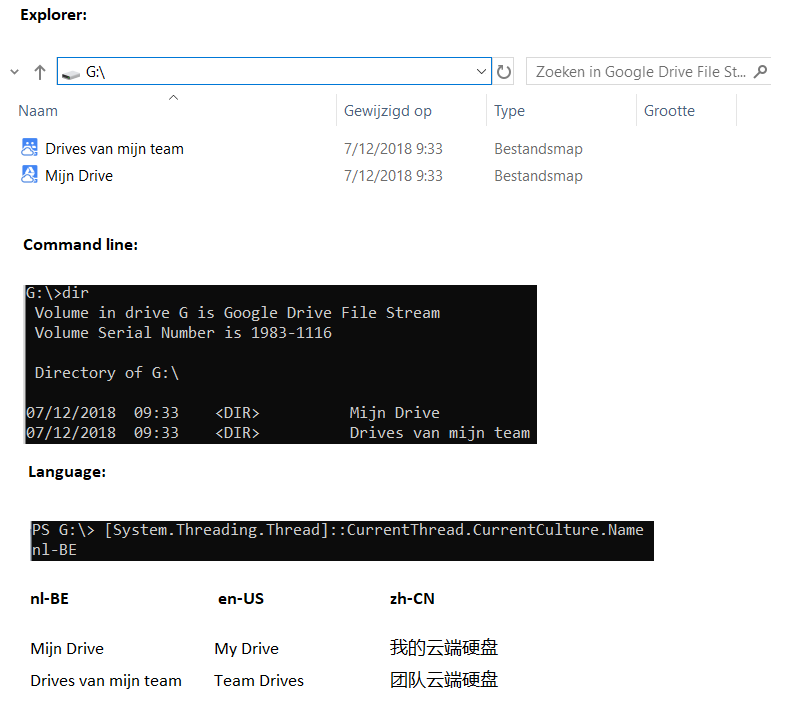
Task: Click the Language: heading
Action: point(67,472)
